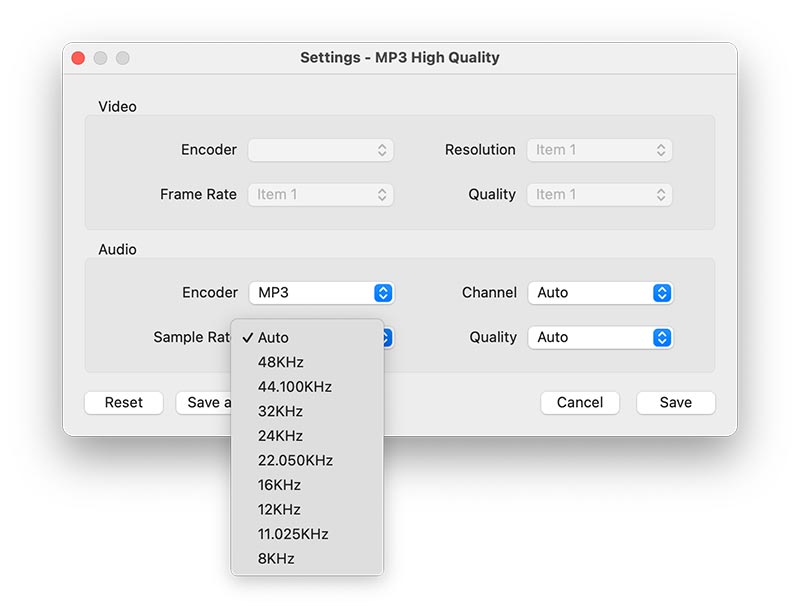Choose 22.050KHz sample rate

[x=296, y=460]
